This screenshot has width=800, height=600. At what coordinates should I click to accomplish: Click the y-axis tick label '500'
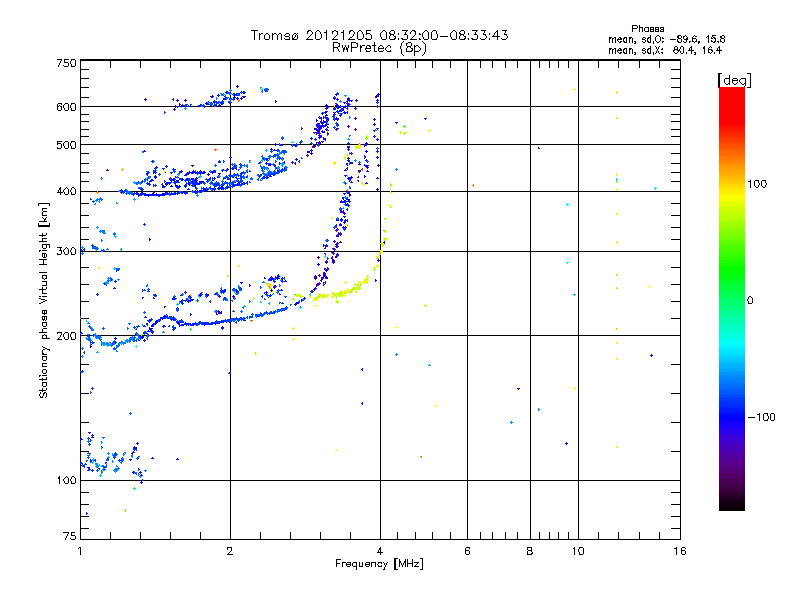coord(66,145)
